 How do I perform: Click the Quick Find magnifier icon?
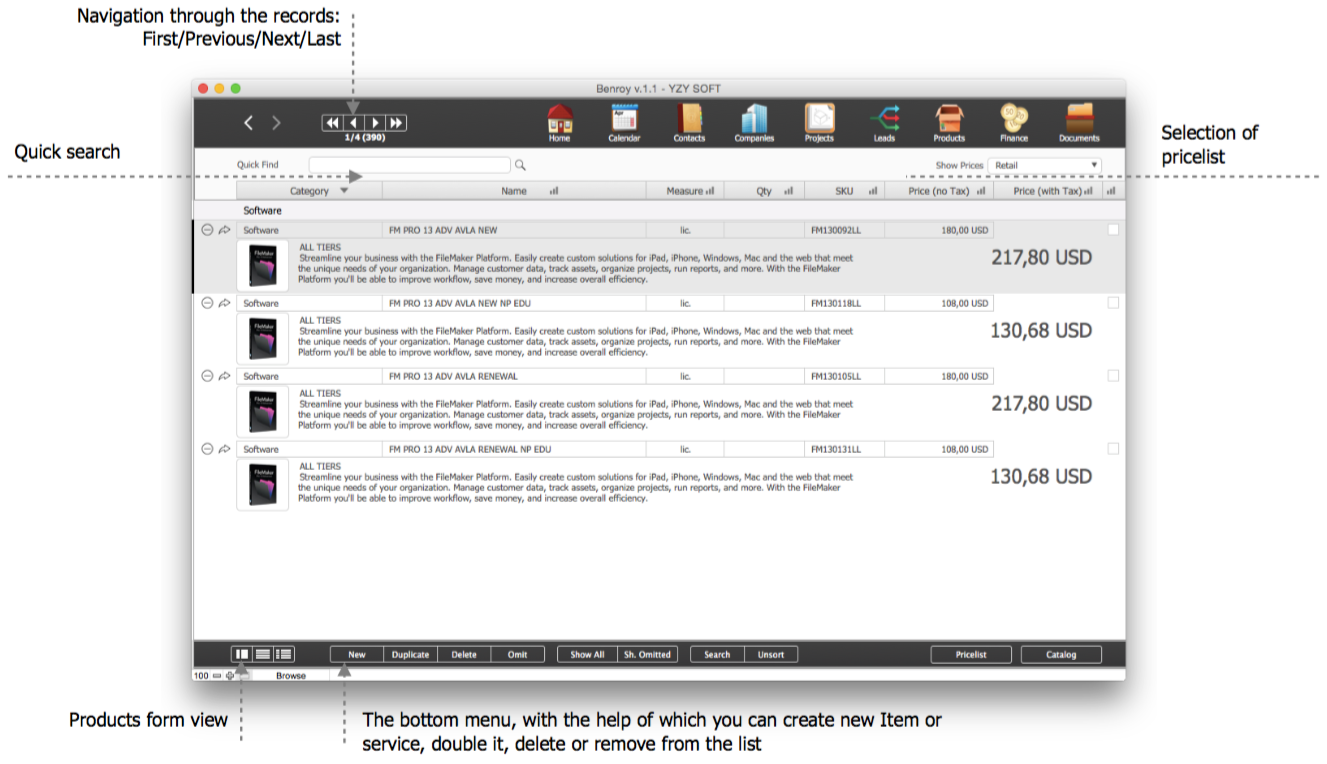click(520, 166)
